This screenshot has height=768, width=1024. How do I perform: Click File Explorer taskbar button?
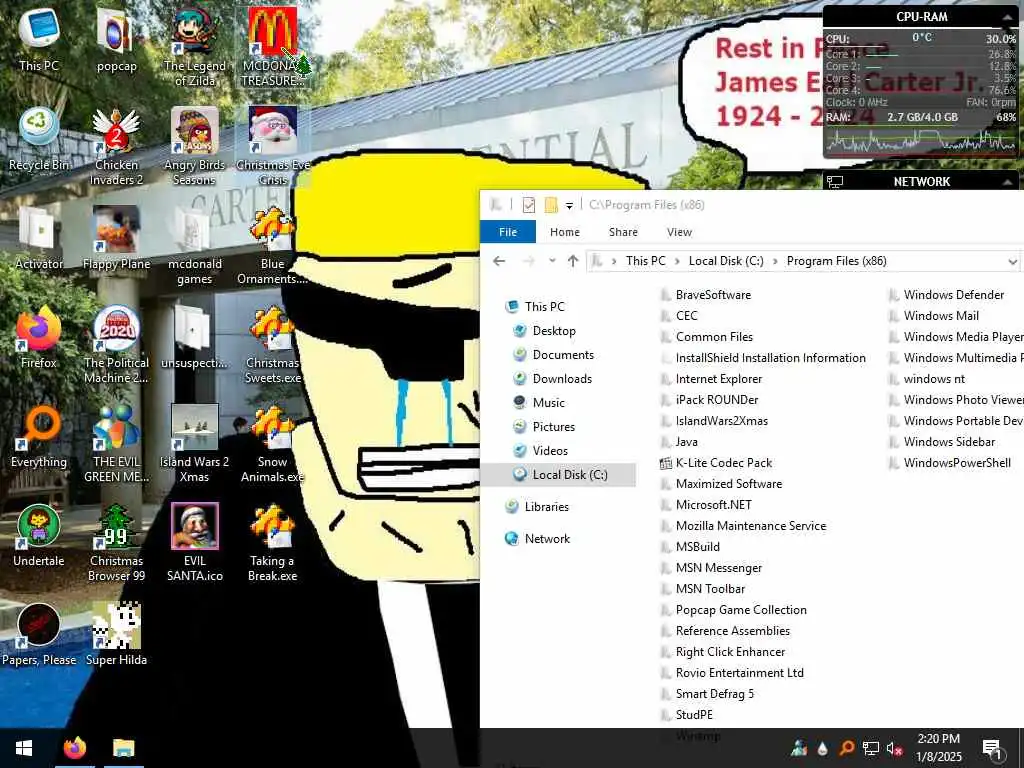tap(123, 748)
